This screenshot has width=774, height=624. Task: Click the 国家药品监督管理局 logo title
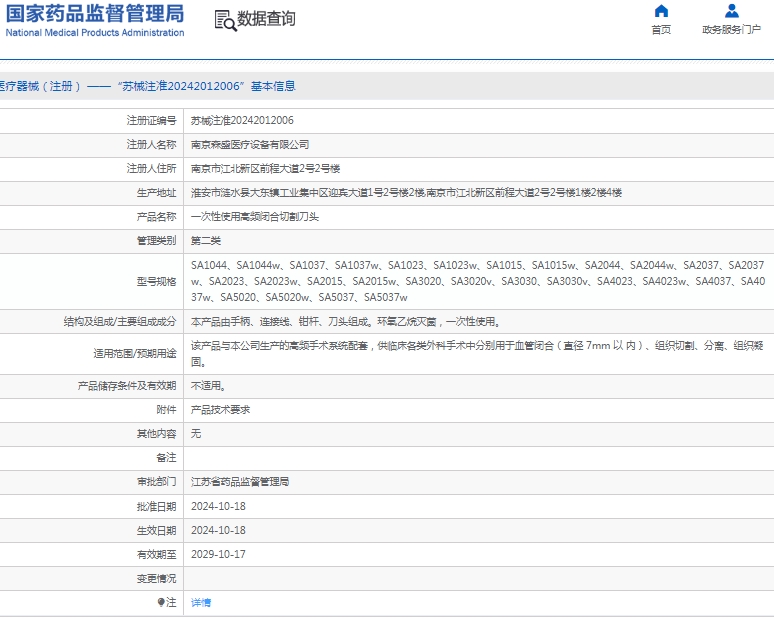click(95, 13)
